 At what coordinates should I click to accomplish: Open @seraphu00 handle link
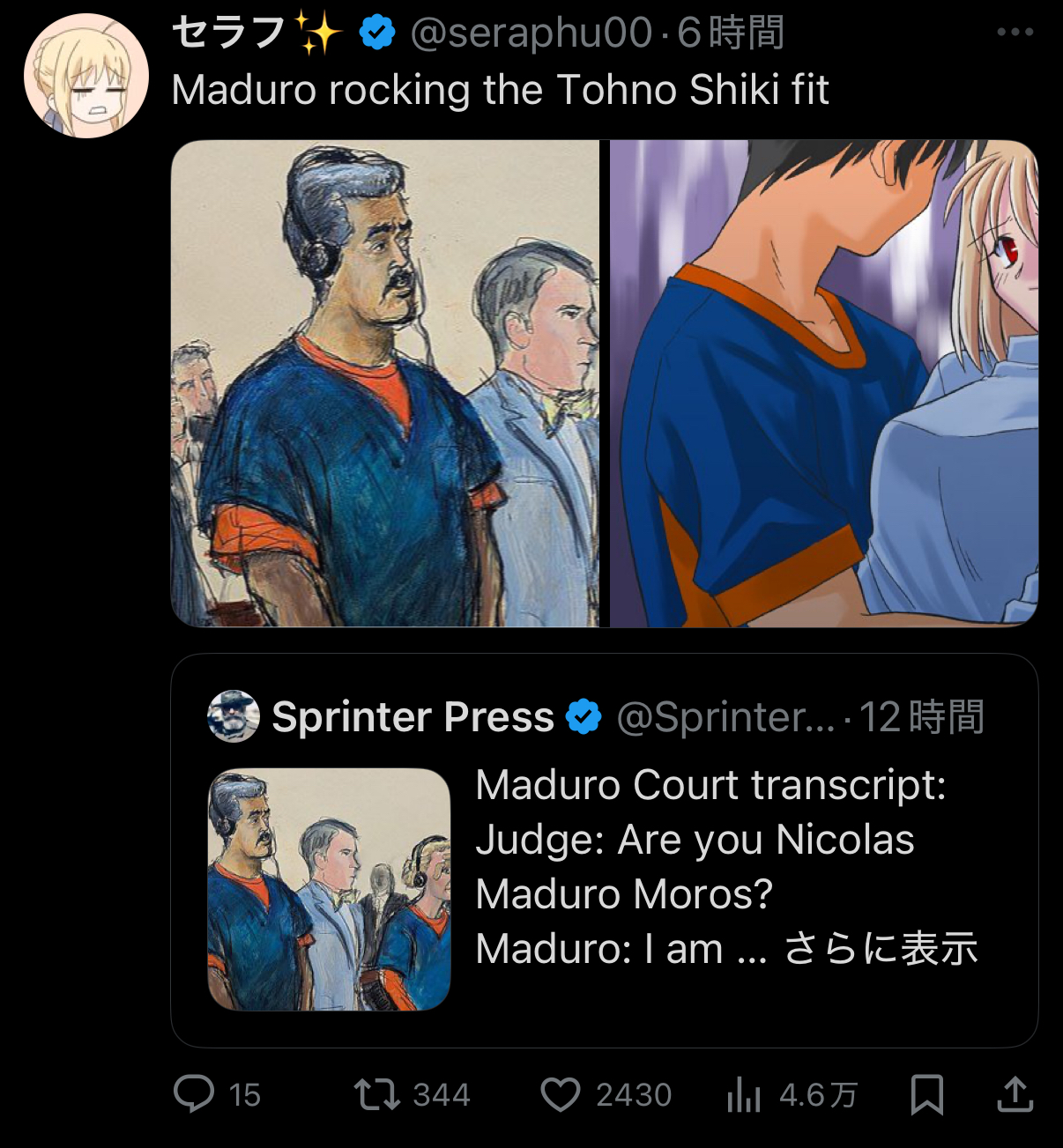531,33
